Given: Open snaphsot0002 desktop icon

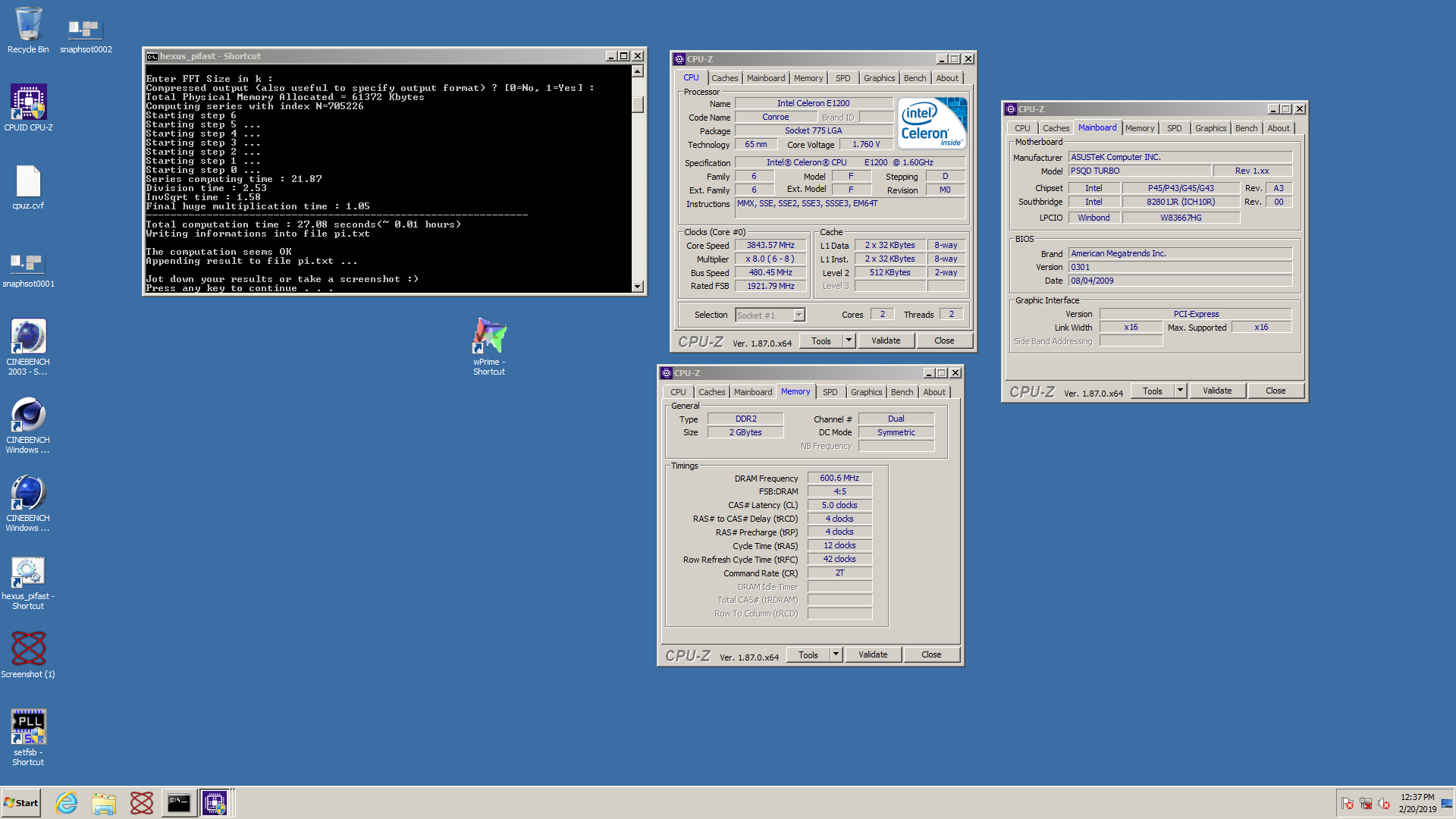Looking at the screenshot, I should pos(86,35).
